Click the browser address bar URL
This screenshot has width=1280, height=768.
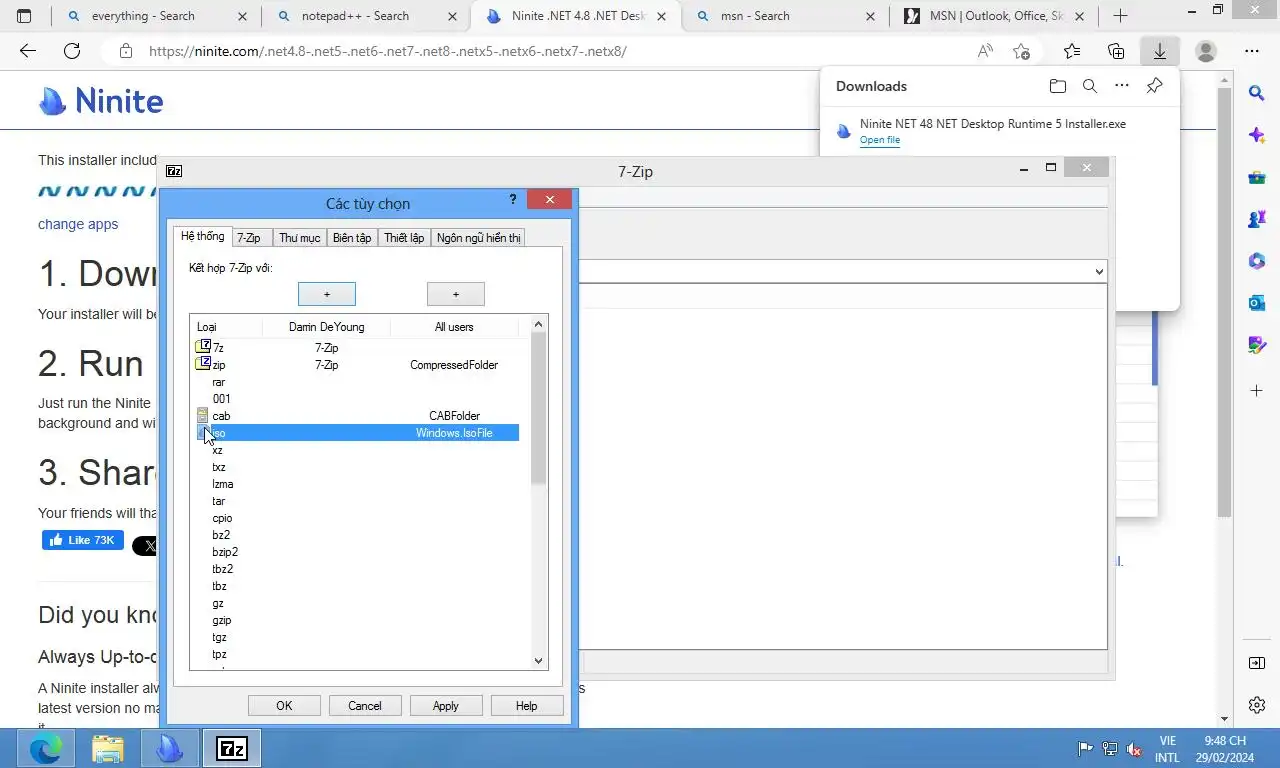point(388,51)
